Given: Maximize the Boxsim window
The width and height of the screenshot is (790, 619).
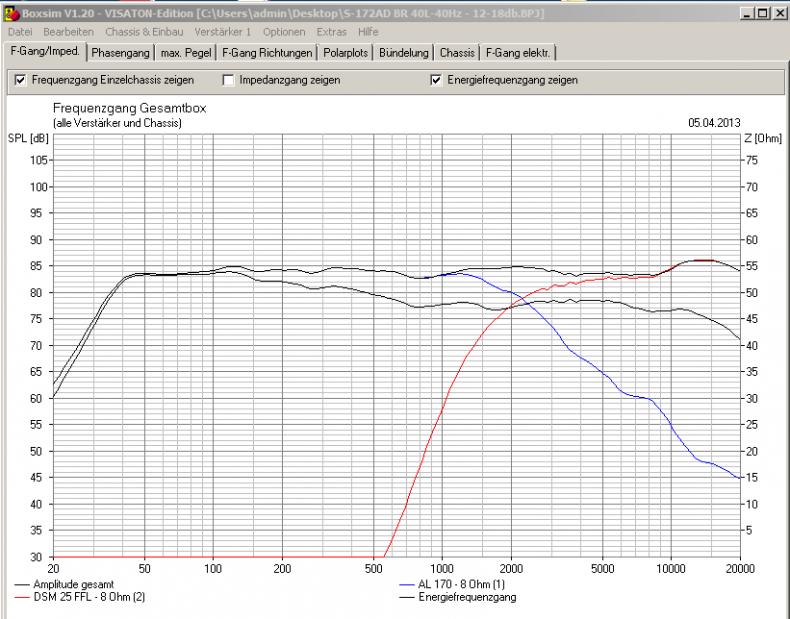Looking at the screenshot, I should point(763,13).
